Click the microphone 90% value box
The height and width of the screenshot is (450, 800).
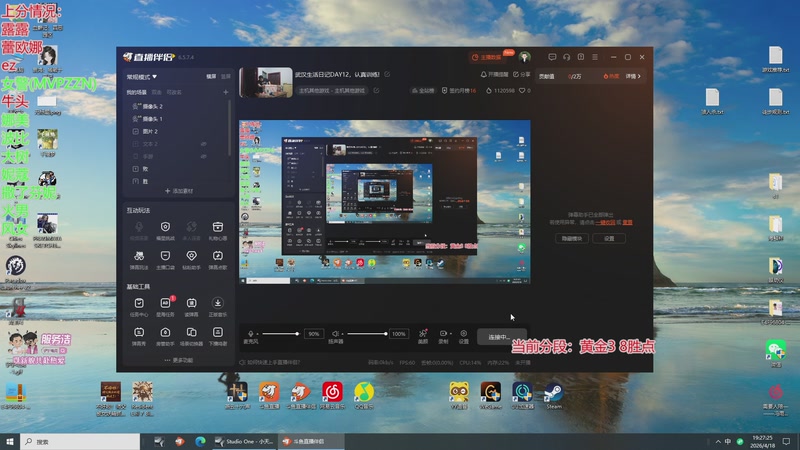(314, 334)
